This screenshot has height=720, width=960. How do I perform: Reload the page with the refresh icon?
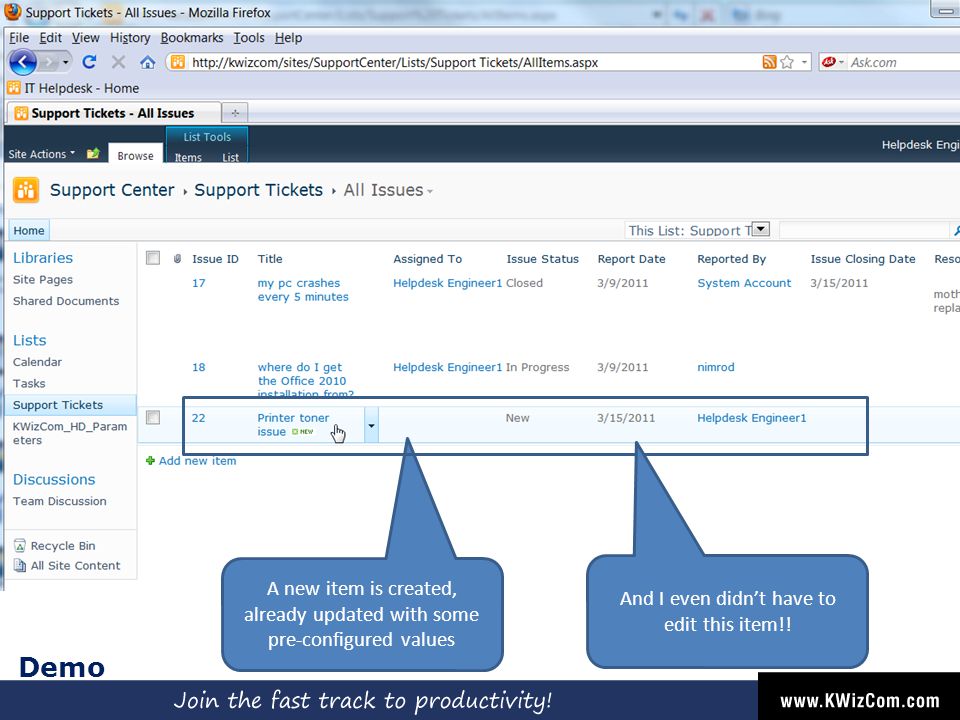click(x=89, y=62)
